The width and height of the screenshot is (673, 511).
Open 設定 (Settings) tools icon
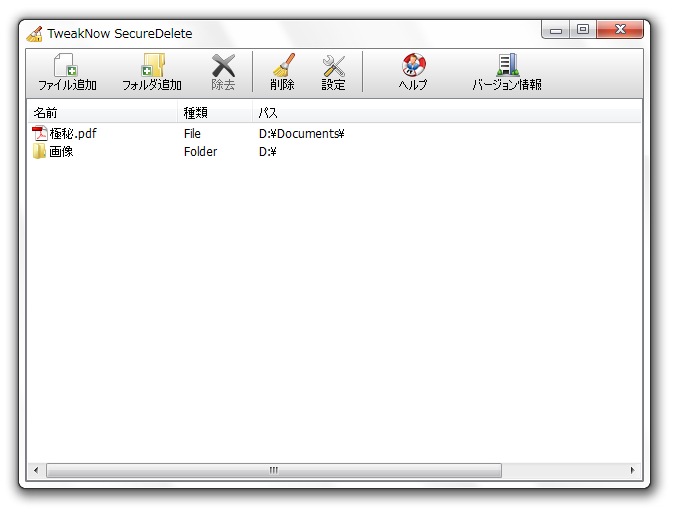pos(333,66)
